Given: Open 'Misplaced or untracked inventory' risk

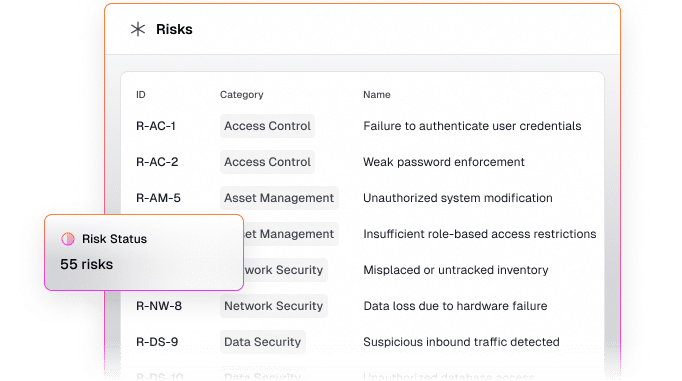Looking at the screenshot, I should (456, 270).
